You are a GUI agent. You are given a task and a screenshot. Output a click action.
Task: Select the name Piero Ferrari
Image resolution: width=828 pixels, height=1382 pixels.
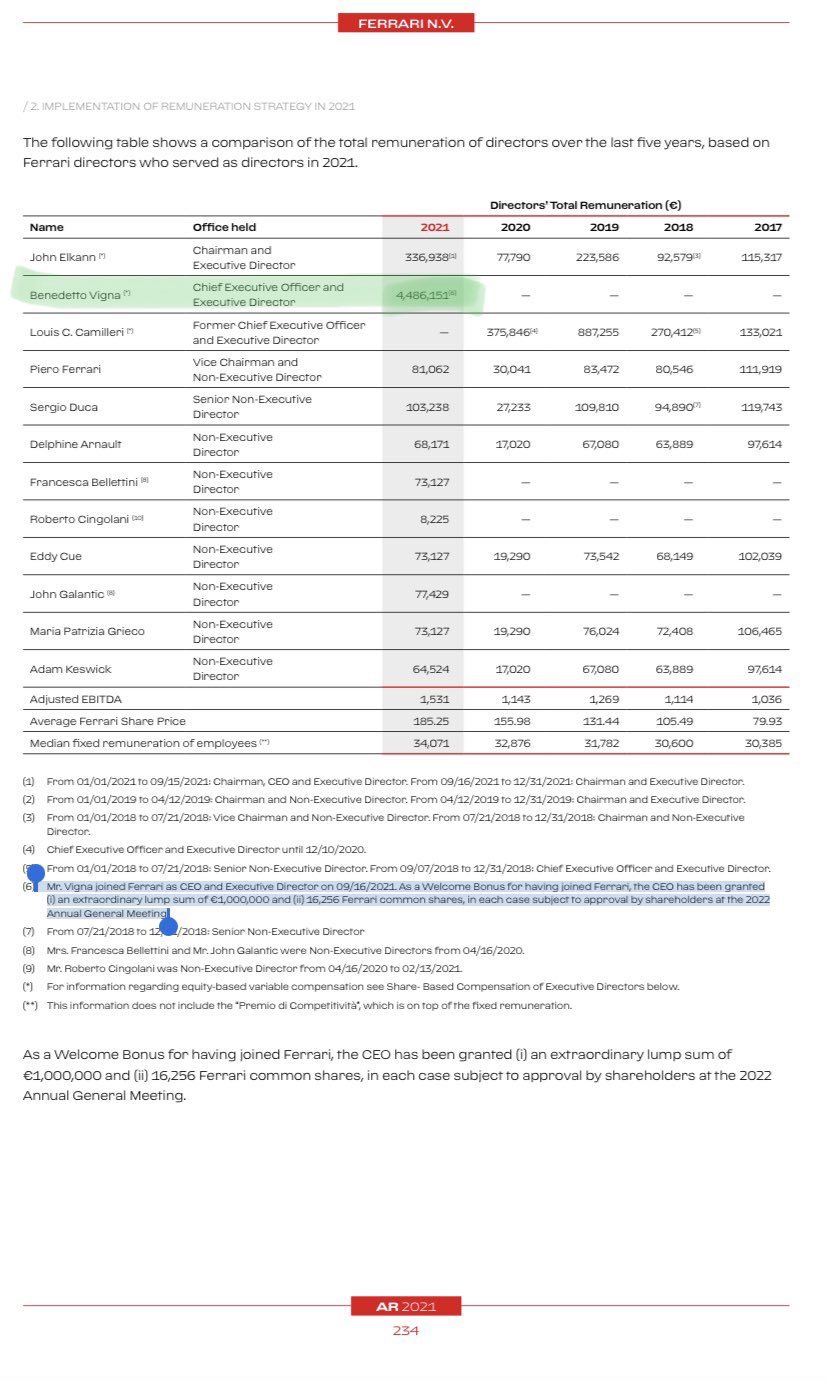[x=65, y=369]
